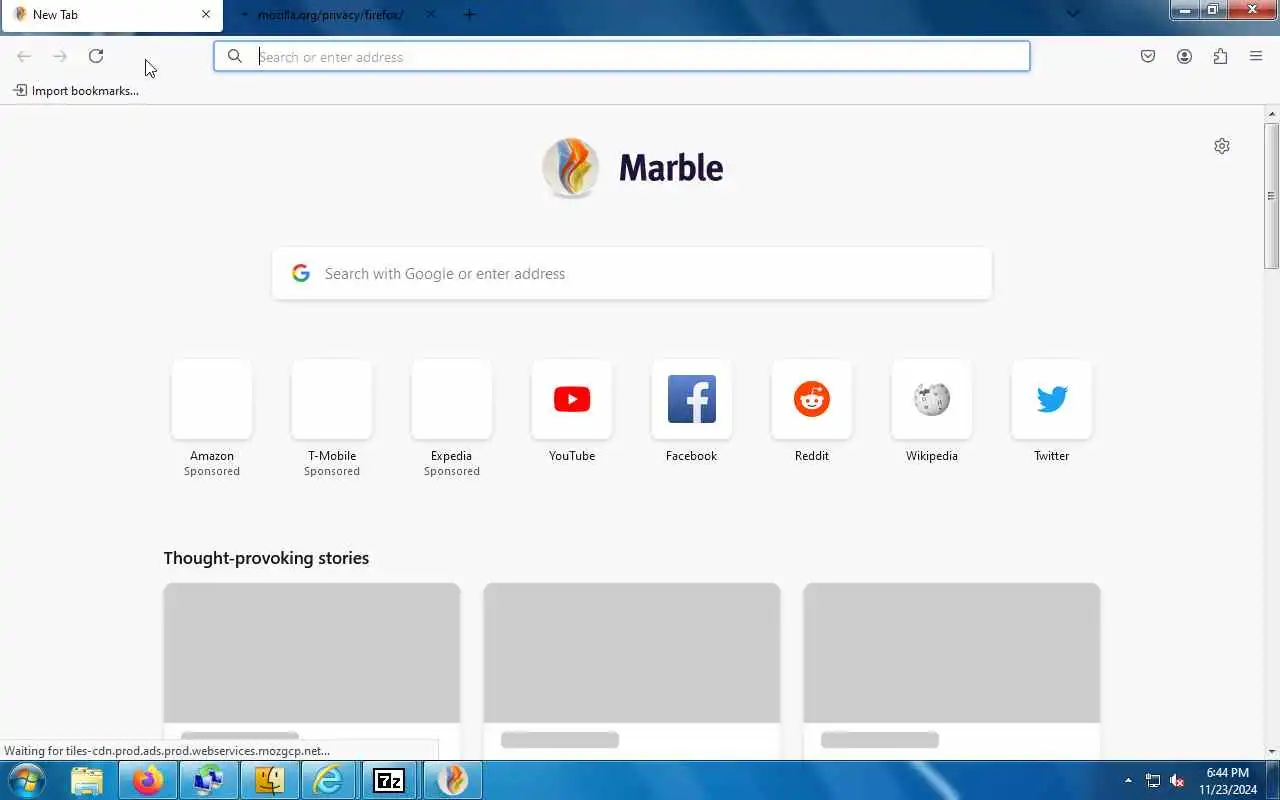Screen dimensions: 1280x800
Task: Open the hamburger application menu
Action: point(1256,56)
